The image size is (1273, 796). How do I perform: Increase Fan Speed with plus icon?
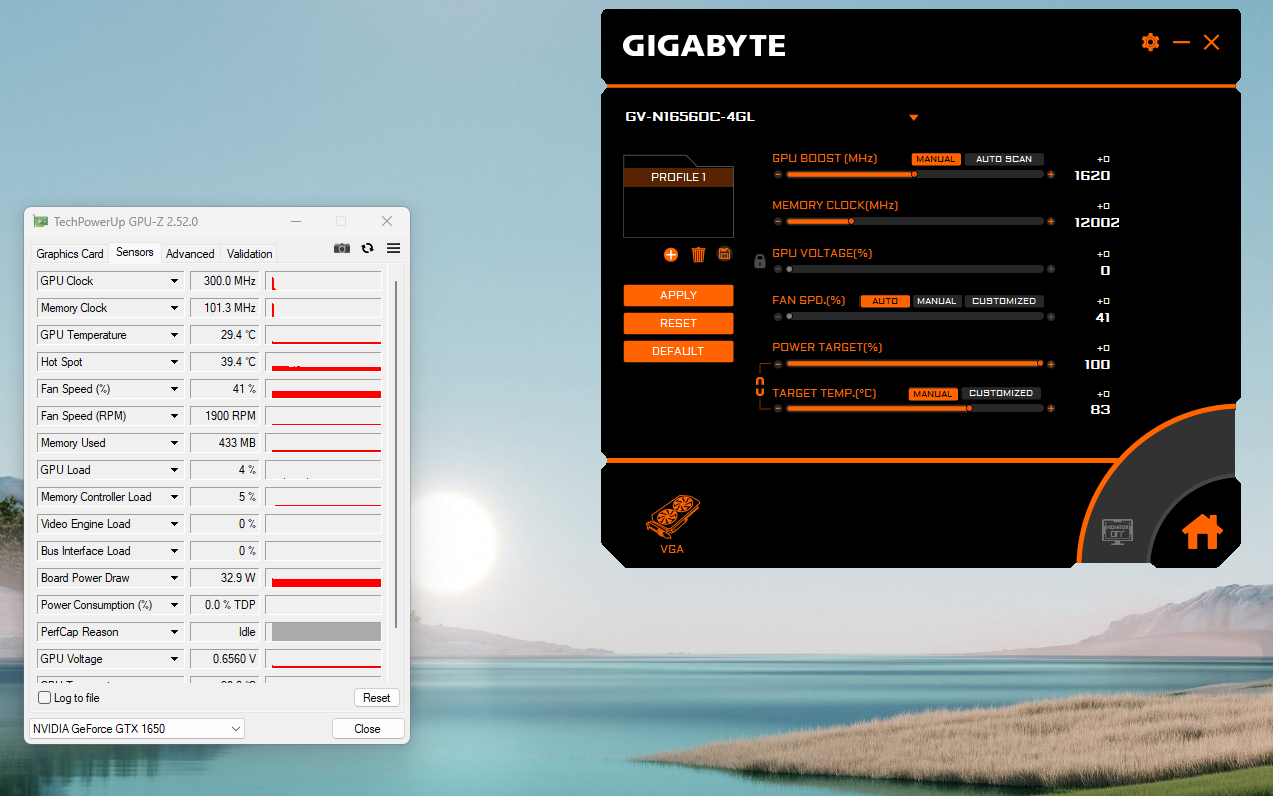1051,316
